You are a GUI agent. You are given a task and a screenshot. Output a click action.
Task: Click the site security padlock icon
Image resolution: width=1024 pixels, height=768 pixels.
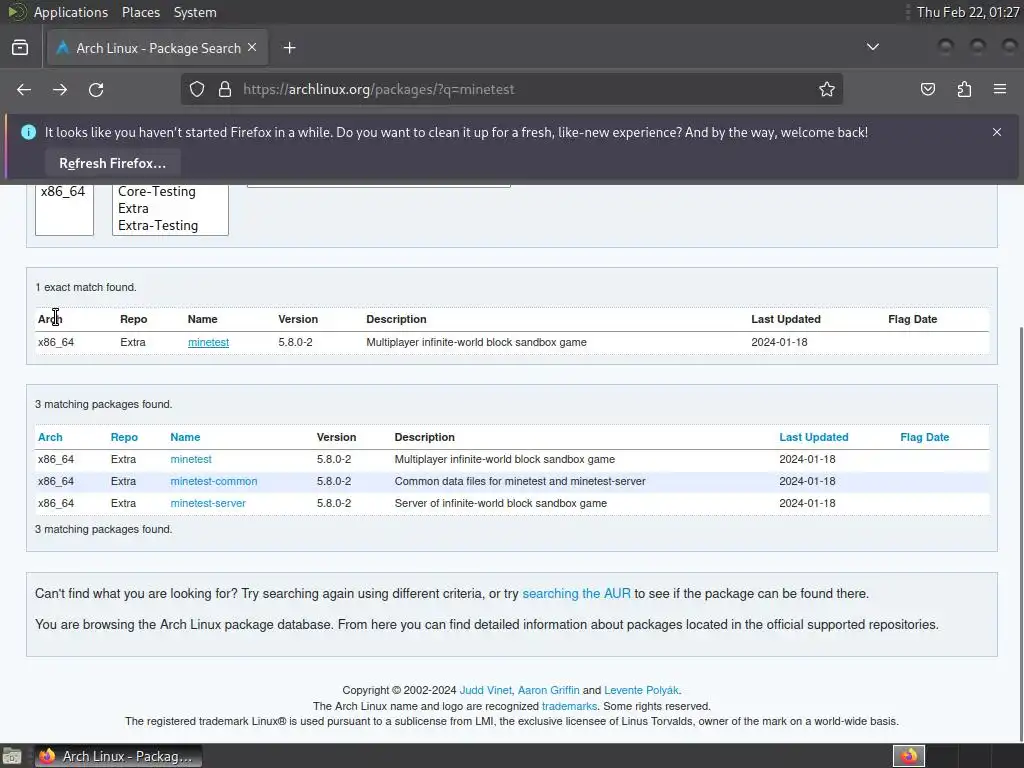point(225,89)
